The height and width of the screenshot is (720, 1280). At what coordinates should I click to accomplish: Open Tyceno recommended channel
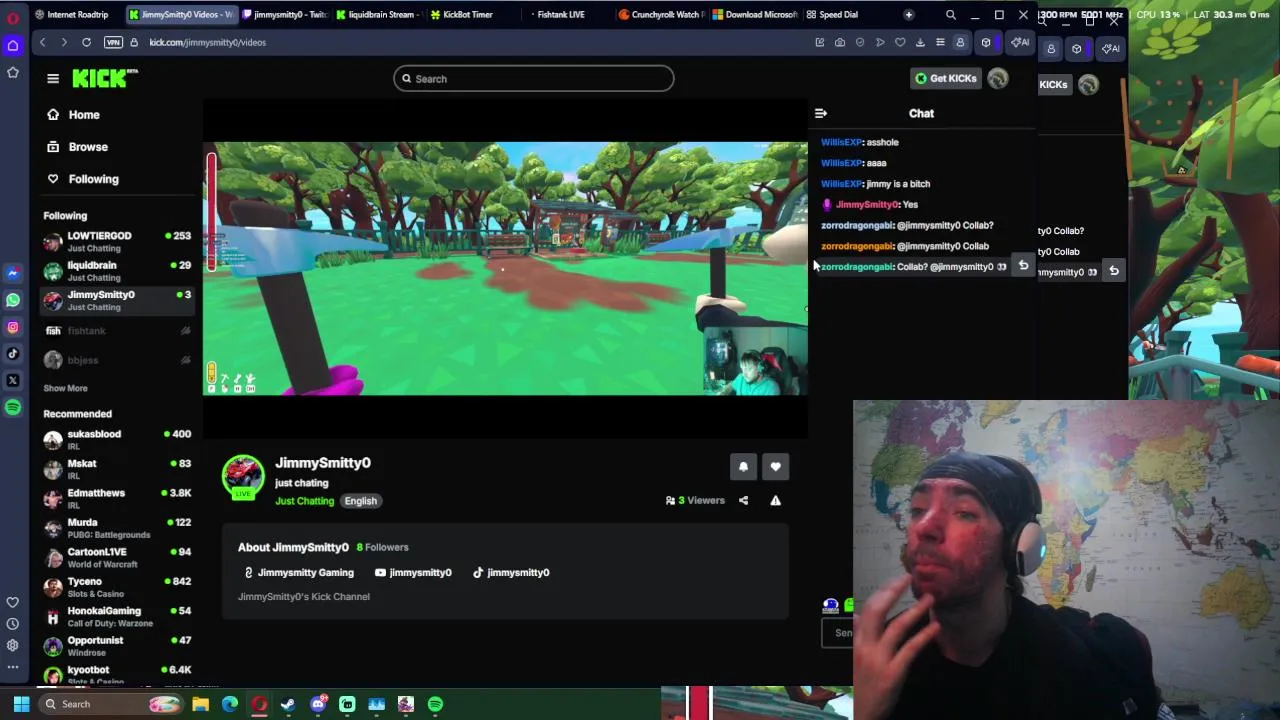tap(117, 587)
